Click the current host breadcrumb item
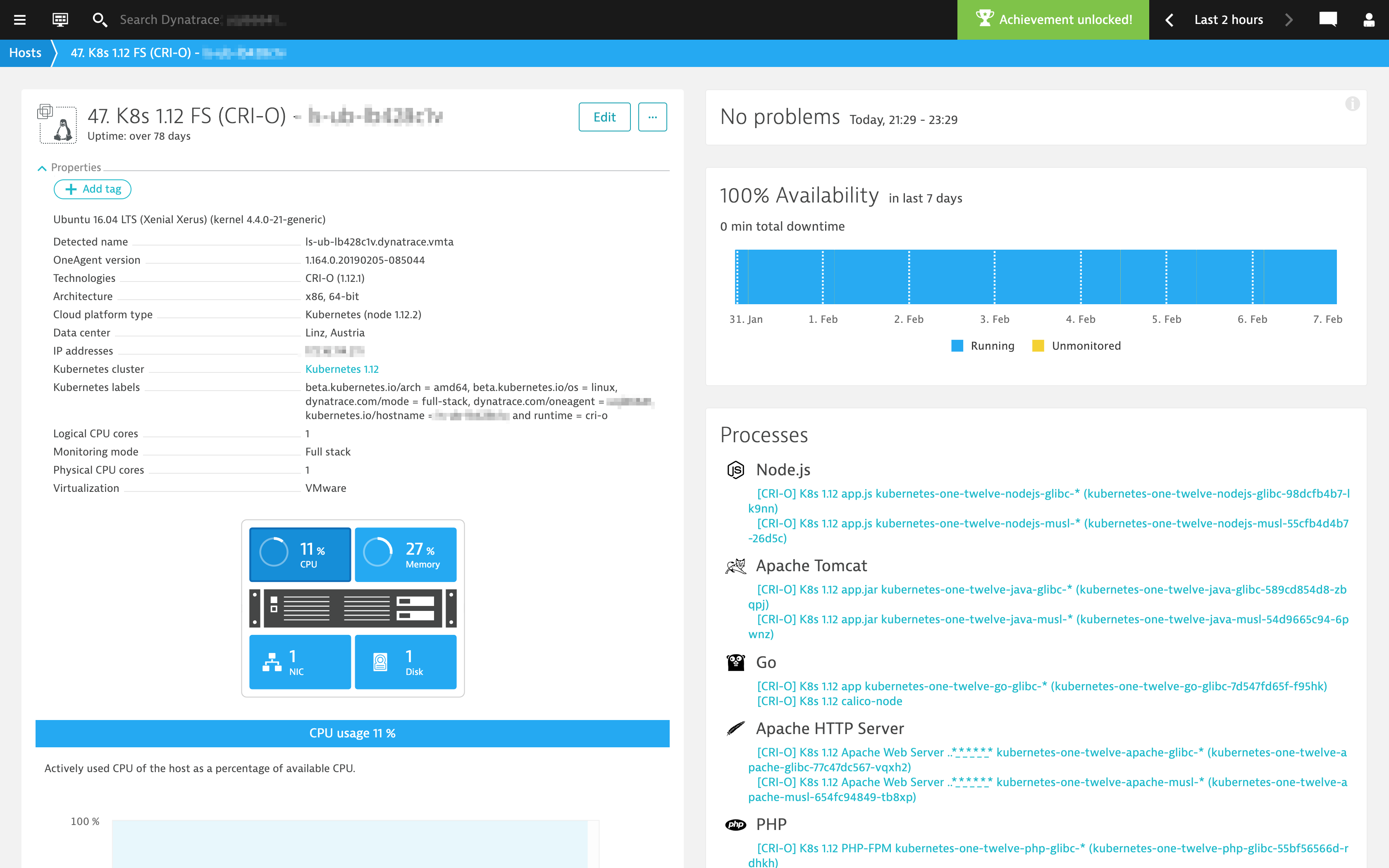Image resolution: width=1389 pixels, height=868 pixels. click(178, 53)
